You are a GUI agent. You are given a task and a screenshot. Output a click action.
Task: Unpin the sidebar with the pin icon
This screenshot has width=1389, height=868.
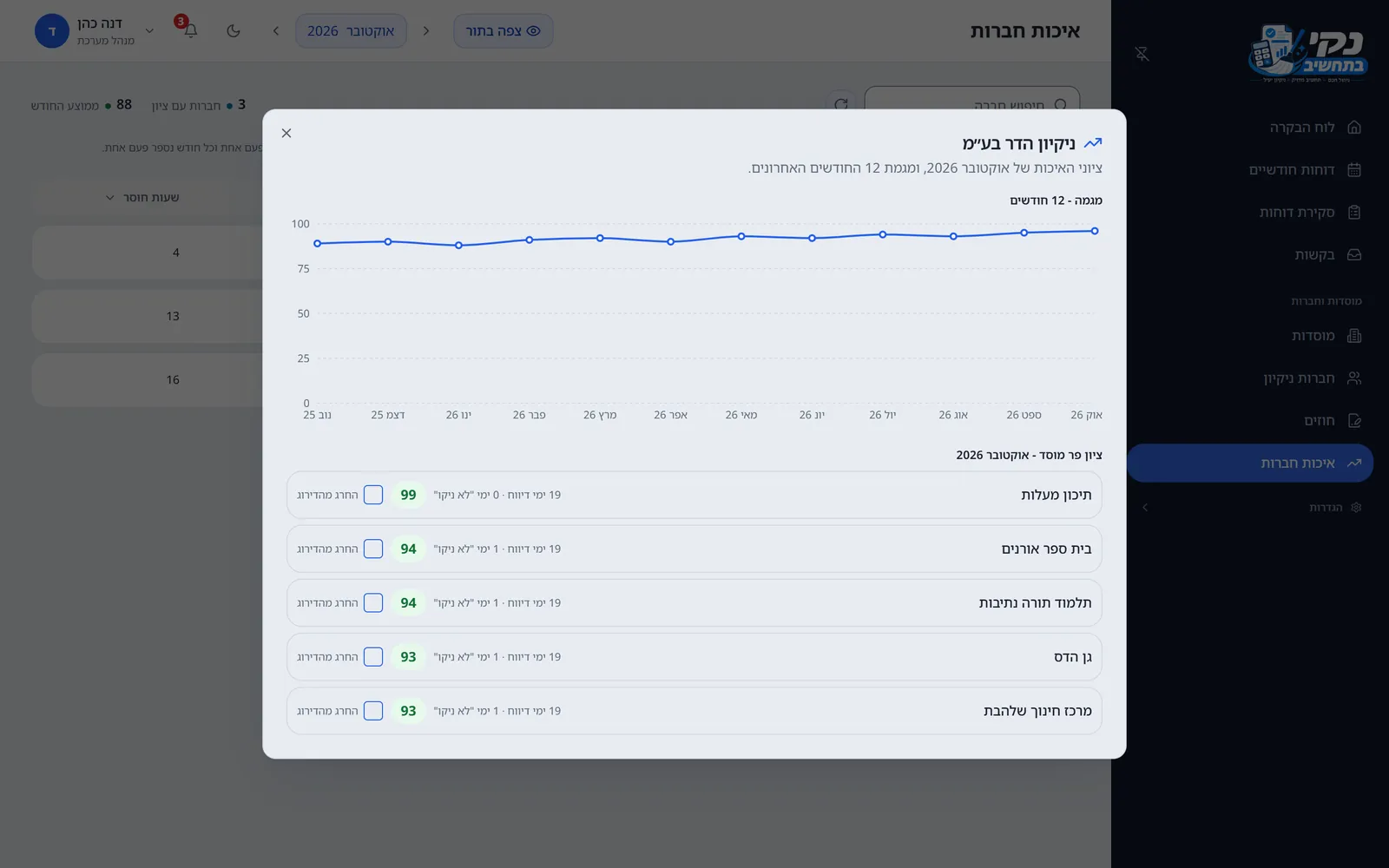1142,54
